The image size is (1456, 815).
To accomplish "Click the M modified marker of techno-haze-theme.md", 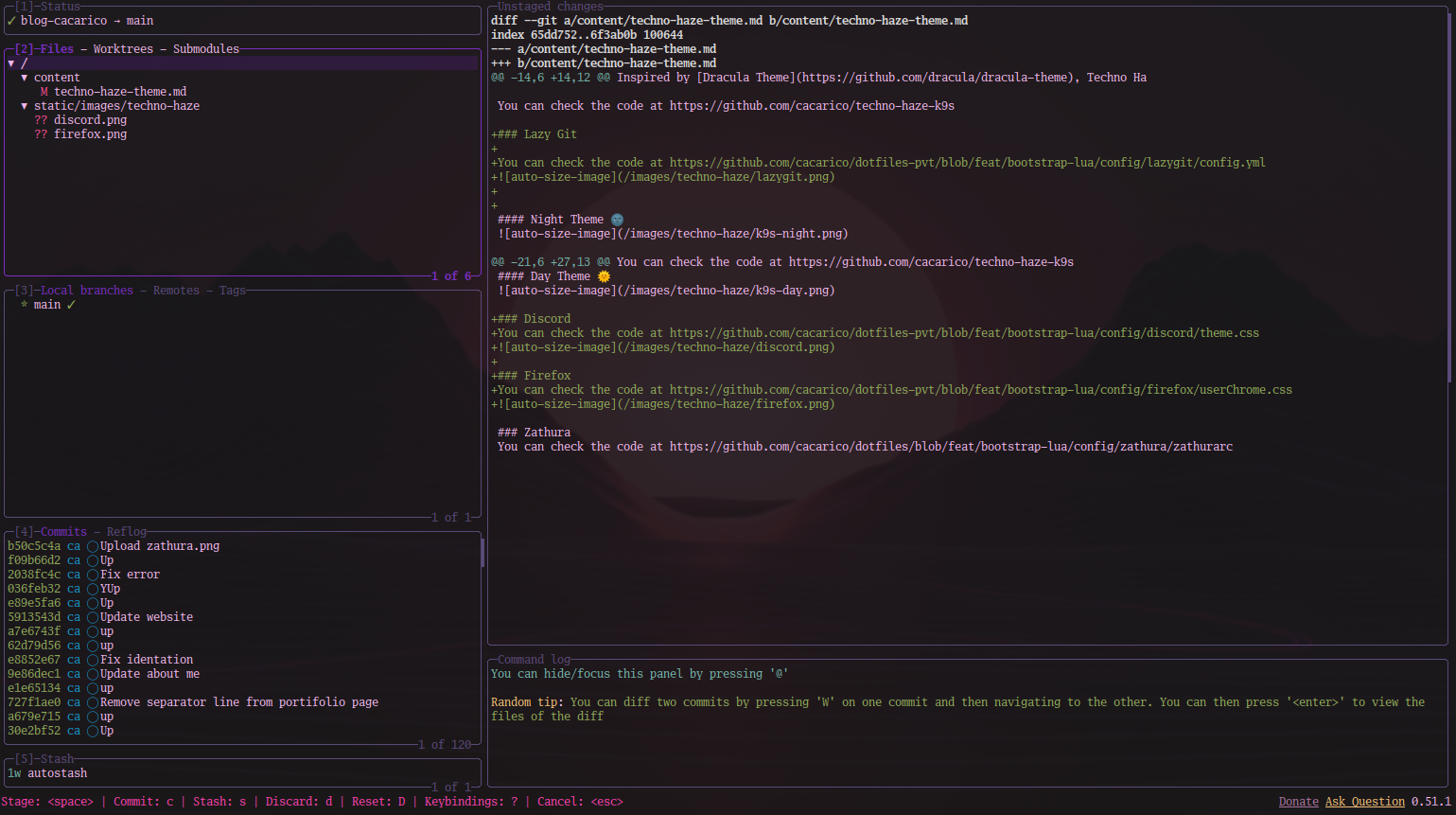I will (x=44, y=92).
